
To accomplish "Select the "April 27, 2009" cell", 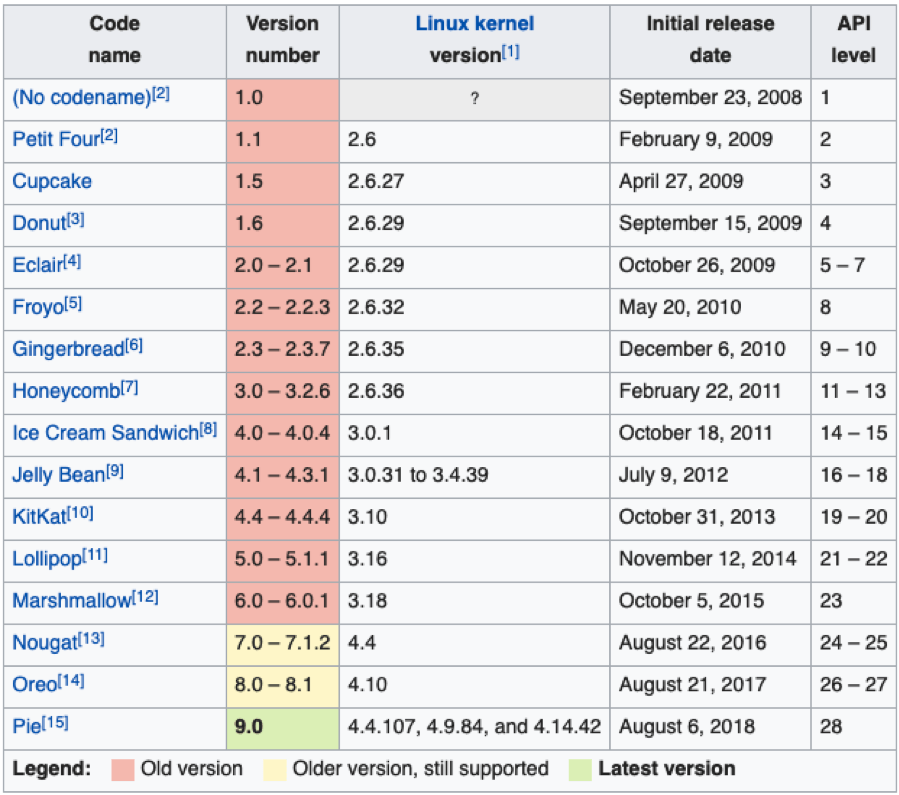I will 710,183.
